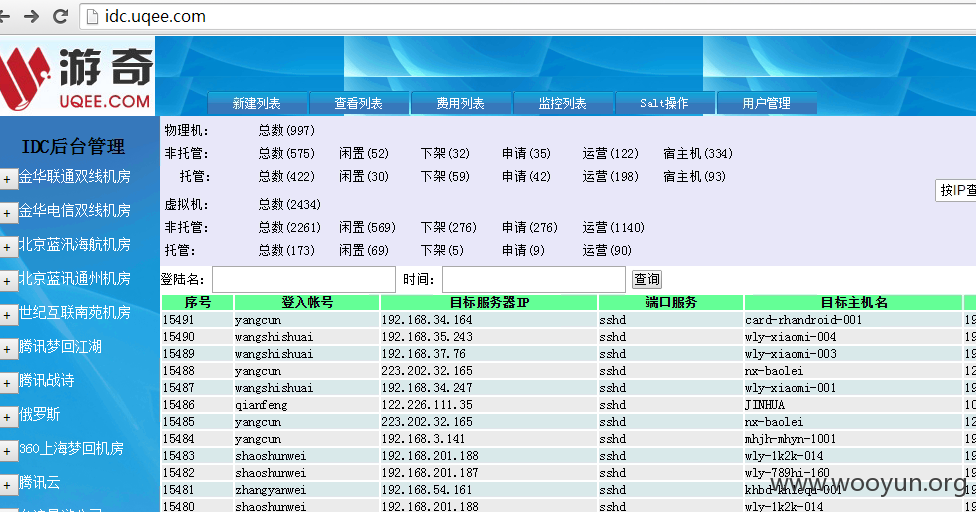The width and height of the screenshot is (976, 512).
Task: Reload the page with browser refresh icon
Action: coord(60,16)
